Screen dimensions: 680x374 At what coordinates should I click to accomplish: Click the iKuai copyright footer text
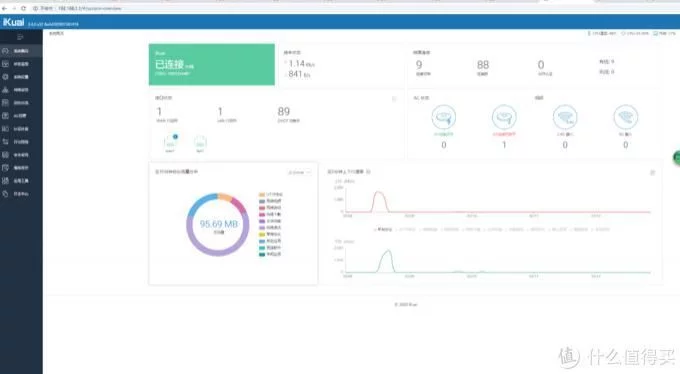pos(406,305)
